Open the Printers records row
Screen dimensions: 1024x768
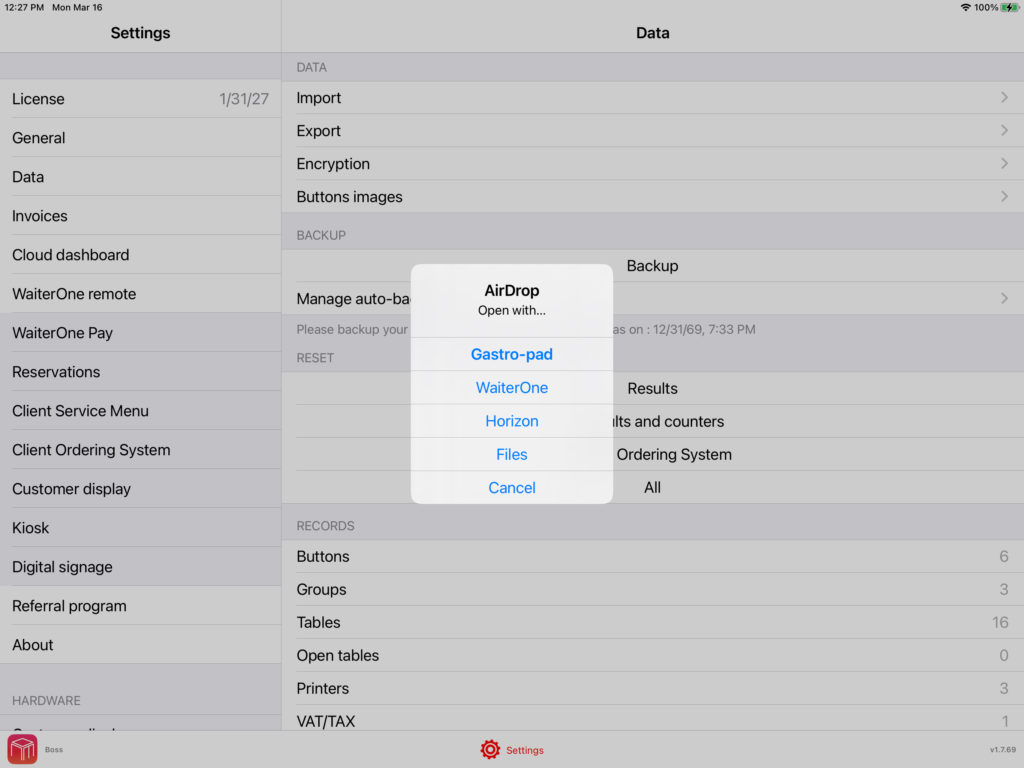pos(652,688)
